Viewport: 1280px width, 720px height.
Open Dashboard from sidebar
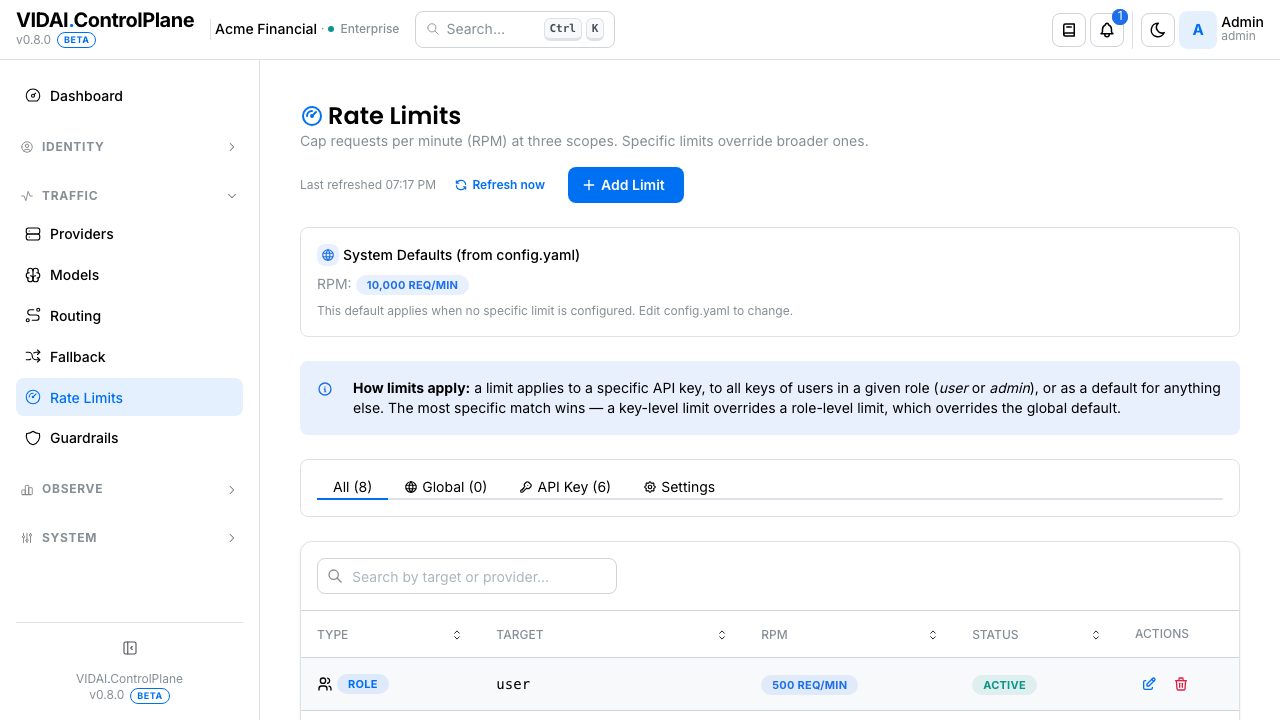129,96
